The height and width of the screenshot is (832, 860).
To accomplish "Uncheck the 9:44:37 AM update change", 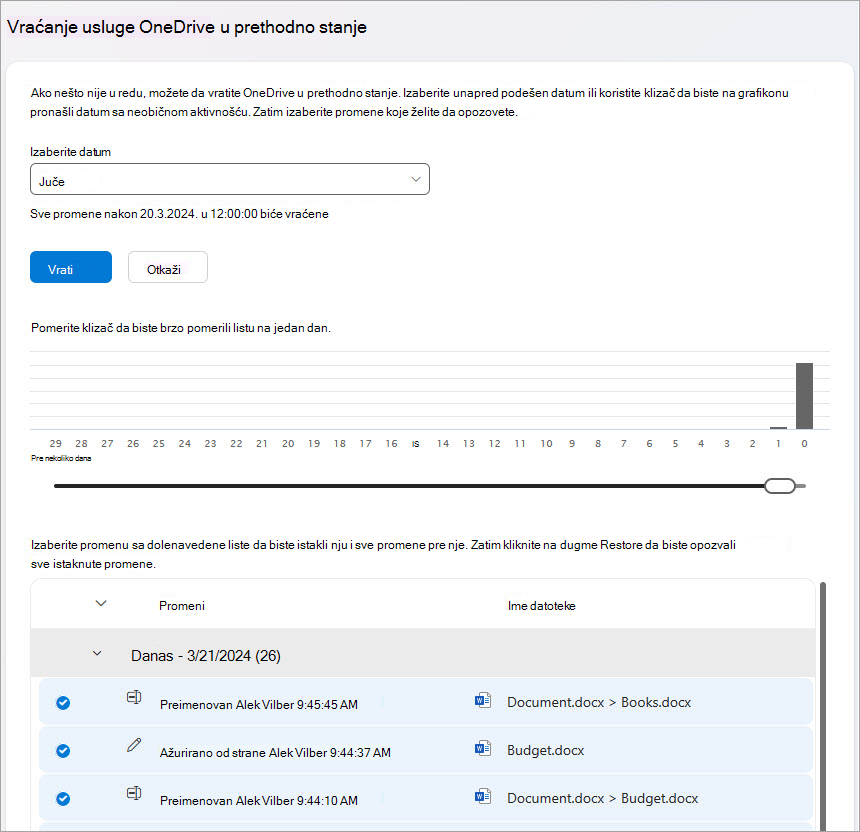I will [x=63, y=751].
